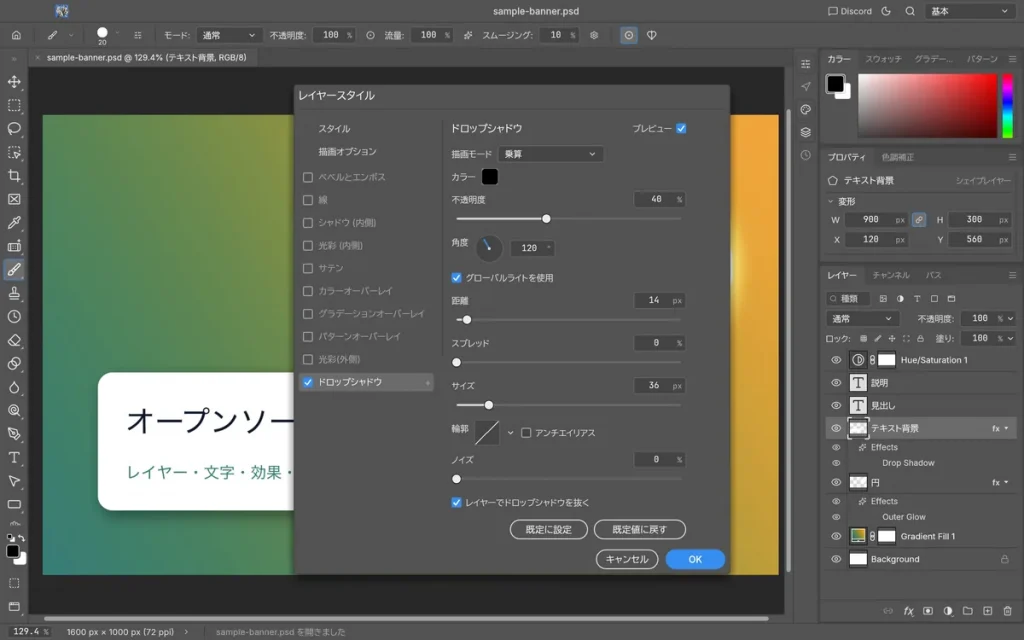Screen dimensions: 1024x640
Task: Select the 見出し text layer
Action: [921, 406]
